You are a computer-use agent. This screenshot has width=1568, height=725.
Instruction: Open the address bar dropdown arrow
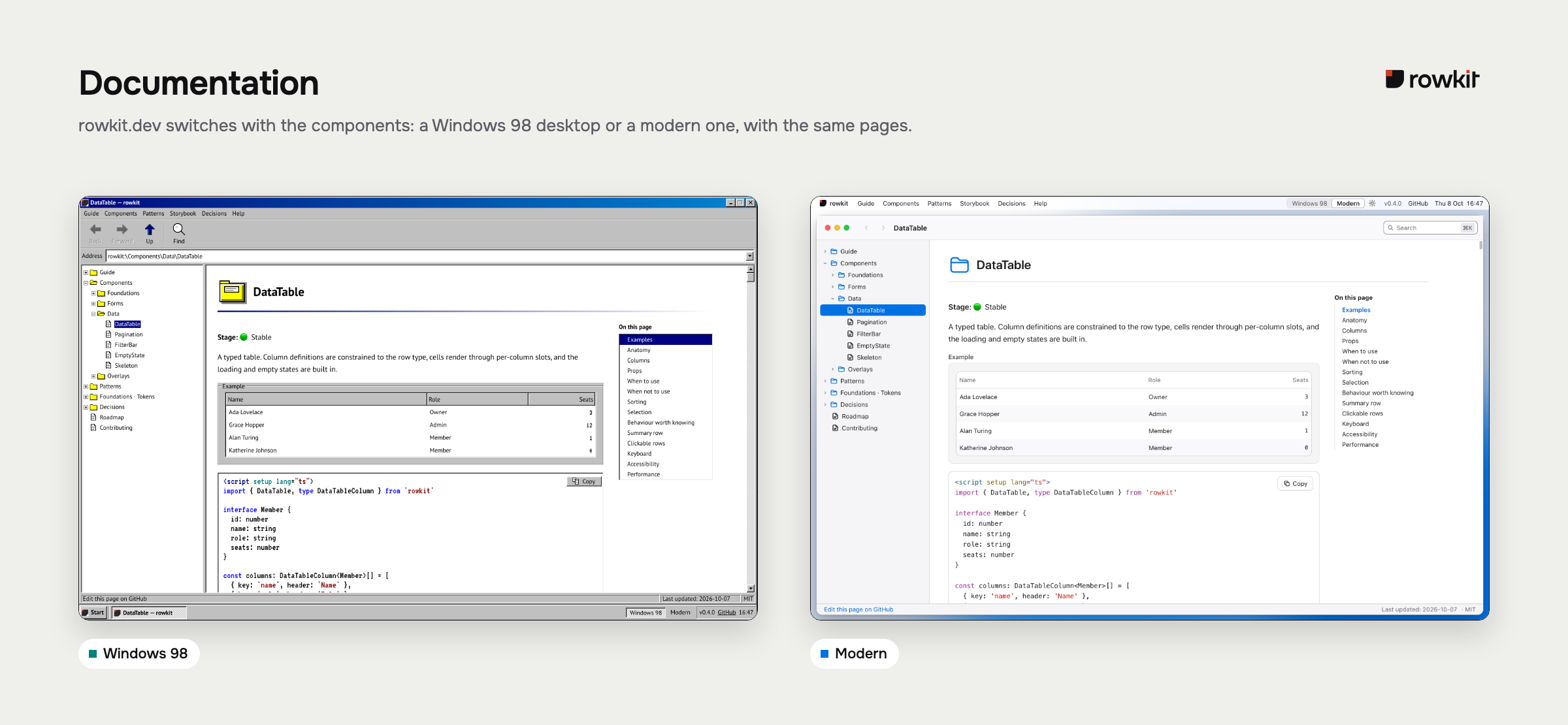pos(749,256)
